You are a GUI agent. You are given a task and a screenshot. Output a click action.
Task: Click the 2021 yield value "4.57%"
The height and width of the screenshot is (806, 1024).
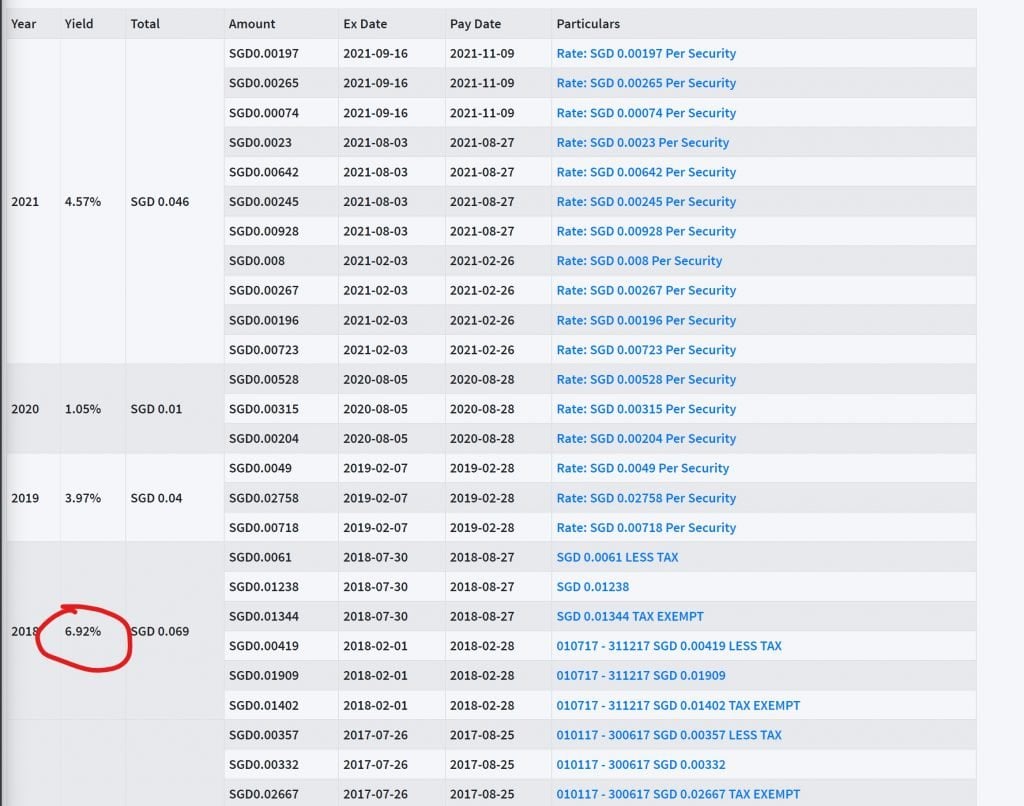tap(83, 202)
